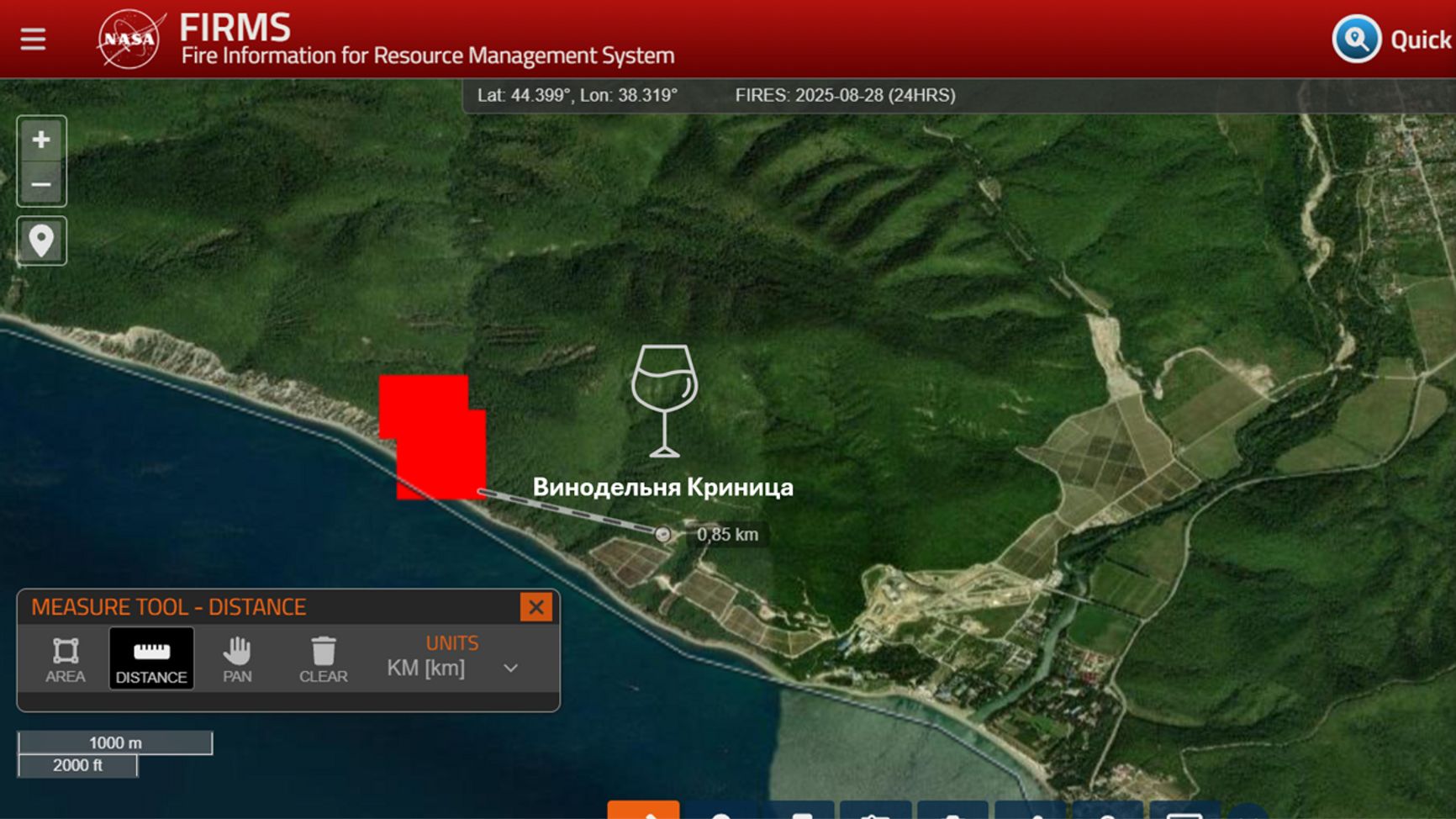Screen dimensions: 1456x819
Task: Zoom in on the map
Action: [x=41, y=140]
